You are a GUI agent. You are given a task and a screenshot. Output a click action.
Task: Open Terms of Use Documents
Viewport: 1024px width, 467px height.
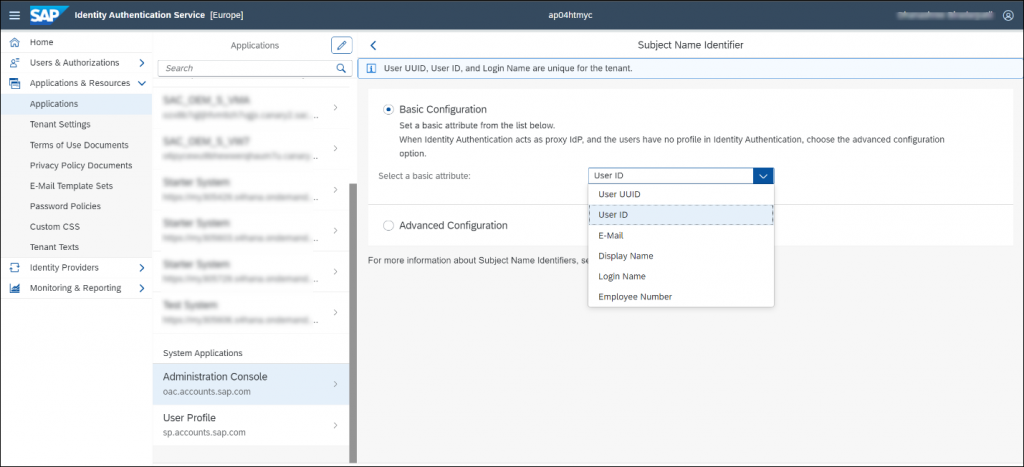[76, 145]
